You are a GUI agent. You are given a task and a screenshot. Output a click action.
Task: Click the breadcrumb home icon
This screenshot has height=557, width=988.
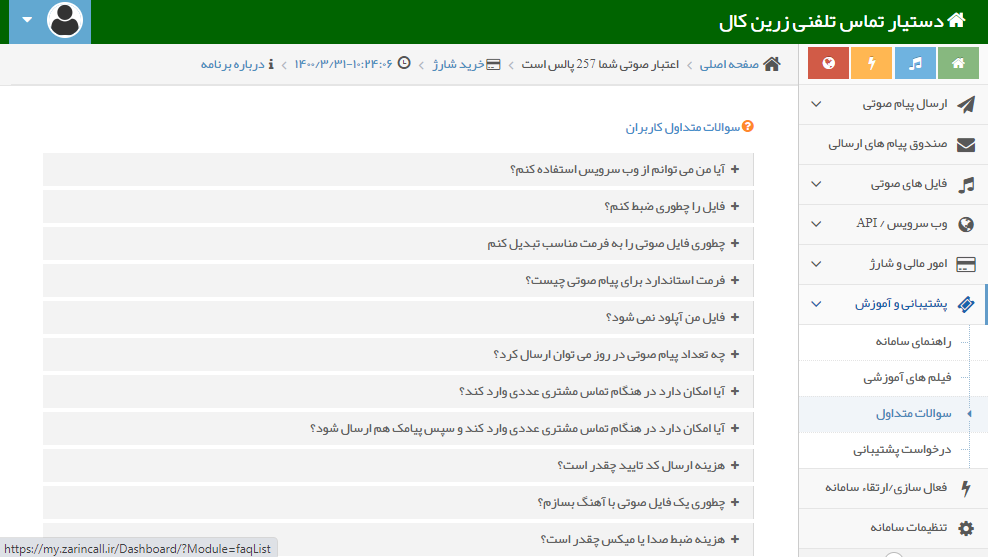click(772, 64)
